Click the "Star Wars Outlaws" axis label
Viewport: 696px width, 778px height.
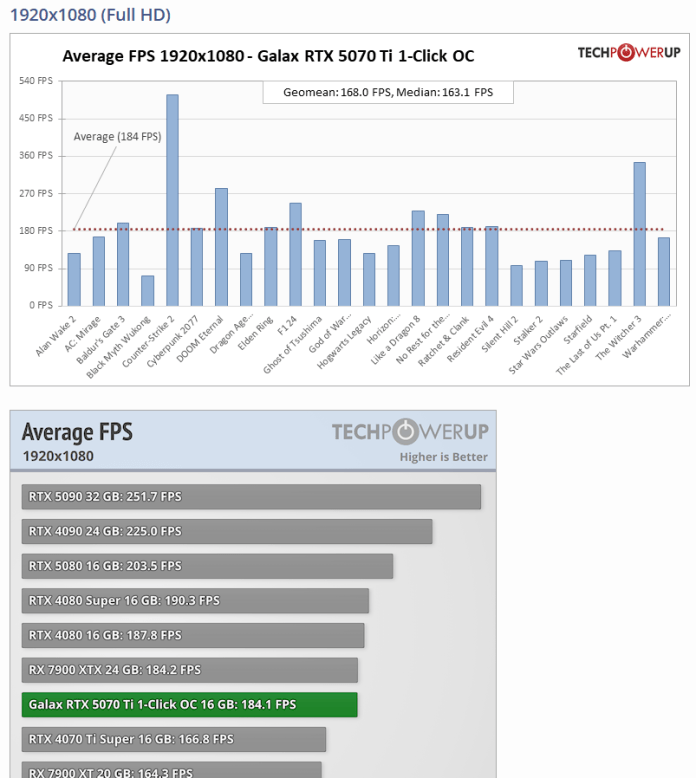point(538,345)
